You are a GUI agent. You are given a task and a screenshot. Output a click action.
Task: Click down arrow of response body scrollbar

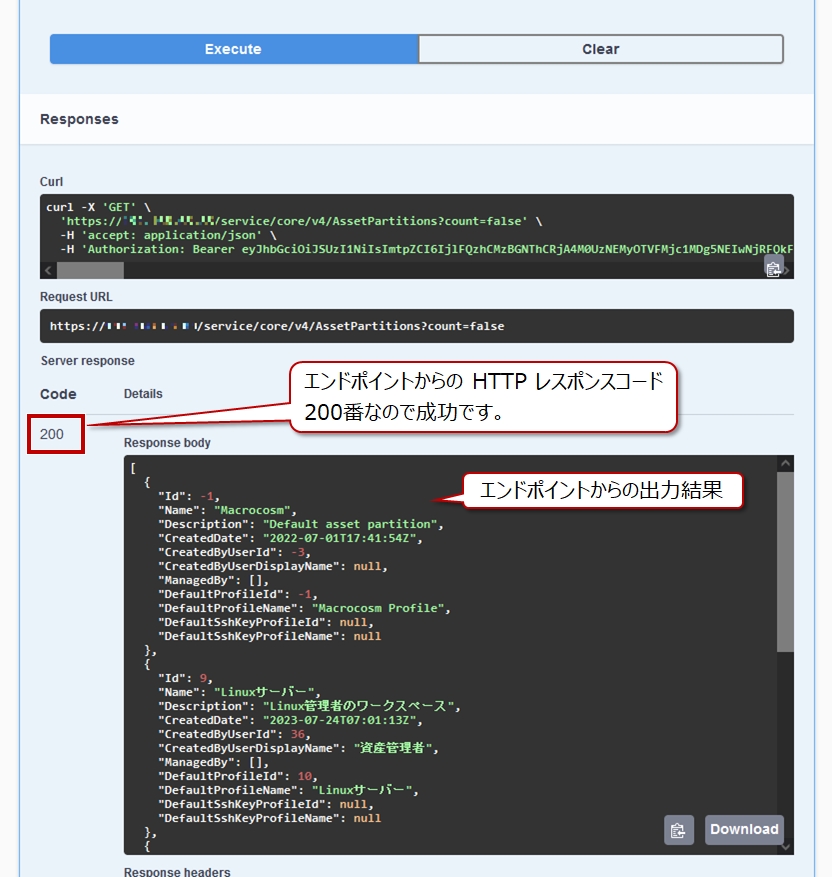(x=785, y=847)
